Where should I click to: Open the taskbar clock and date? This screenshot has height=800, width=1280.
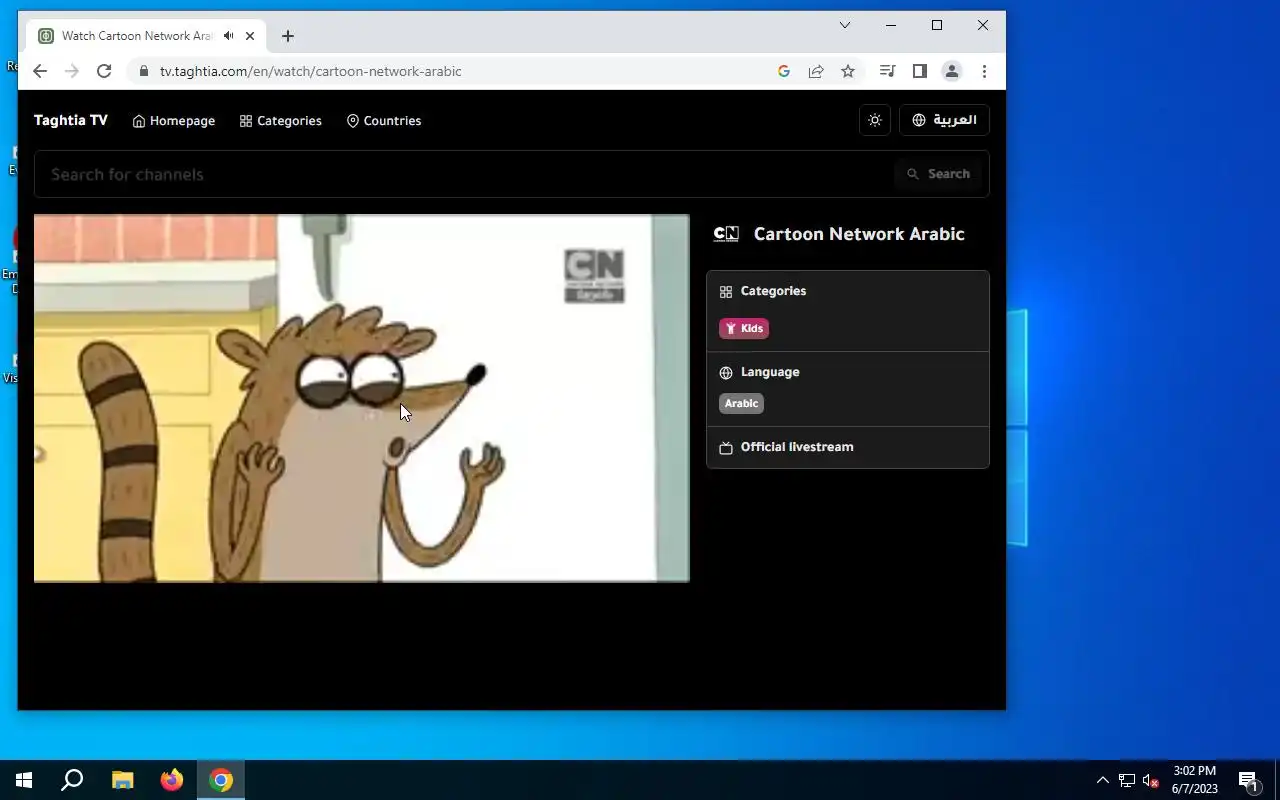point(1195,780)
